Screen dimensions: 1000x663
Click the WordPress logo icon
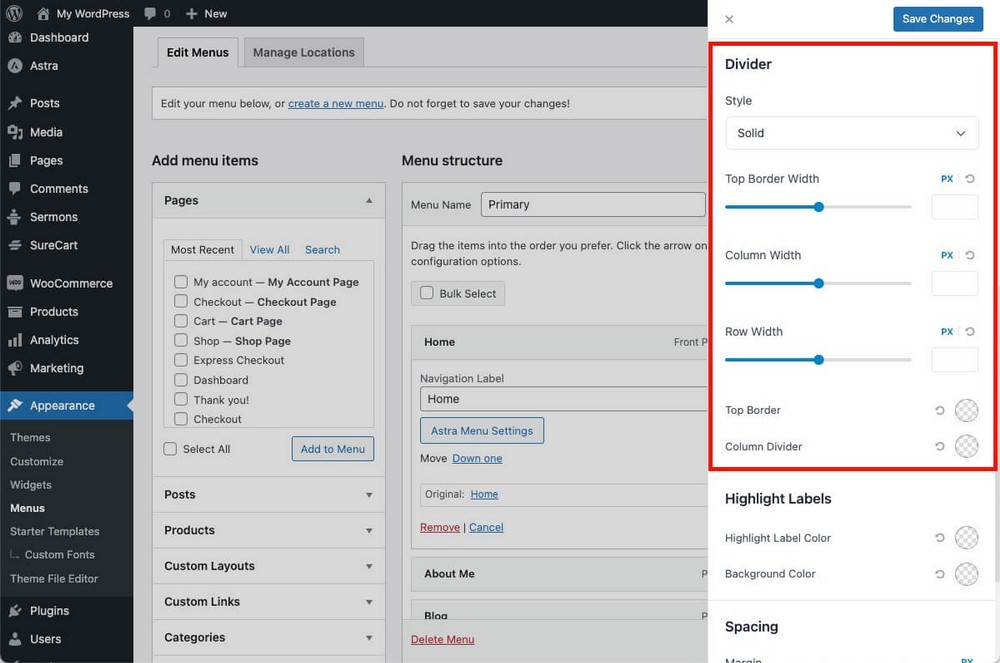pyautogui.click(x=14, y=13)
